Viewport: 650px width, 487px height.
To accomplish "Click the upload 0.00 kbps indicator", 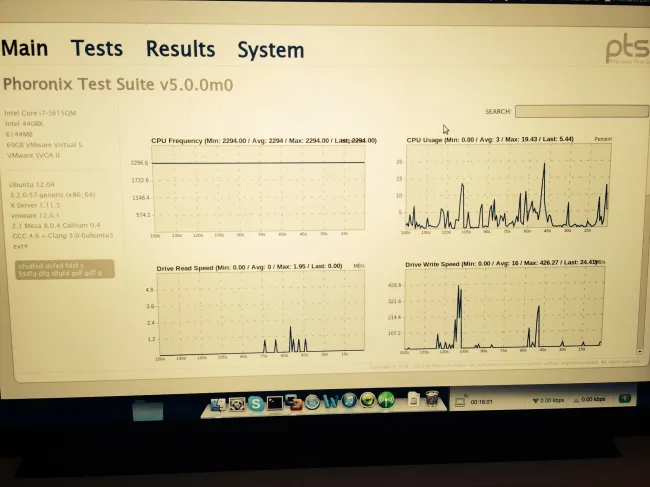I will [x=589, y=400].
